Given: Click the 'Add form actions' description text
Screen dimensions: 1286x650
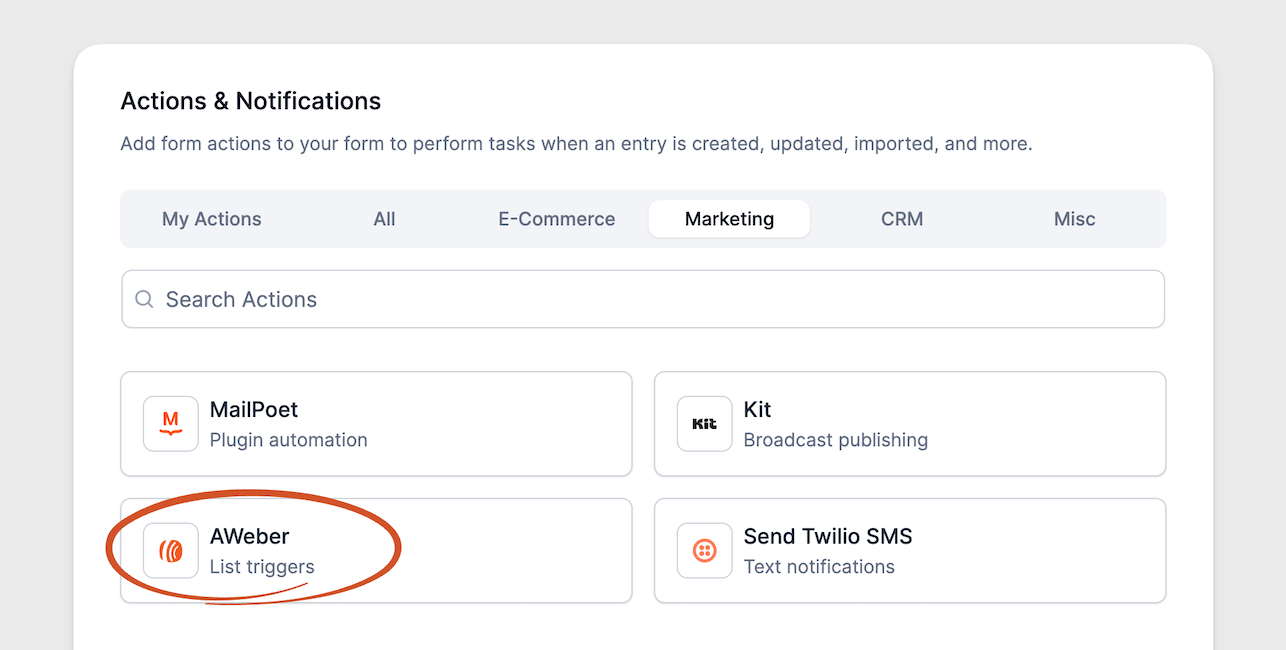Looking at the screenshot, I should 576,144.
